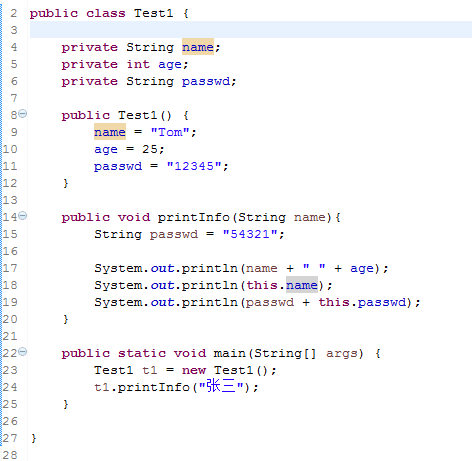Click line number 27 in the gutter
Screen dimensions: 472x461
(10, 438)
